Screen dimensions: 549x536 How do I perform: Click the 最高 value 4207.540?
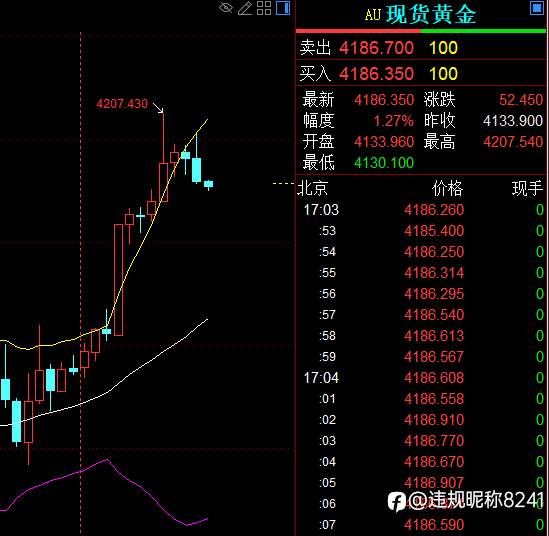click(x=513, y=142)
